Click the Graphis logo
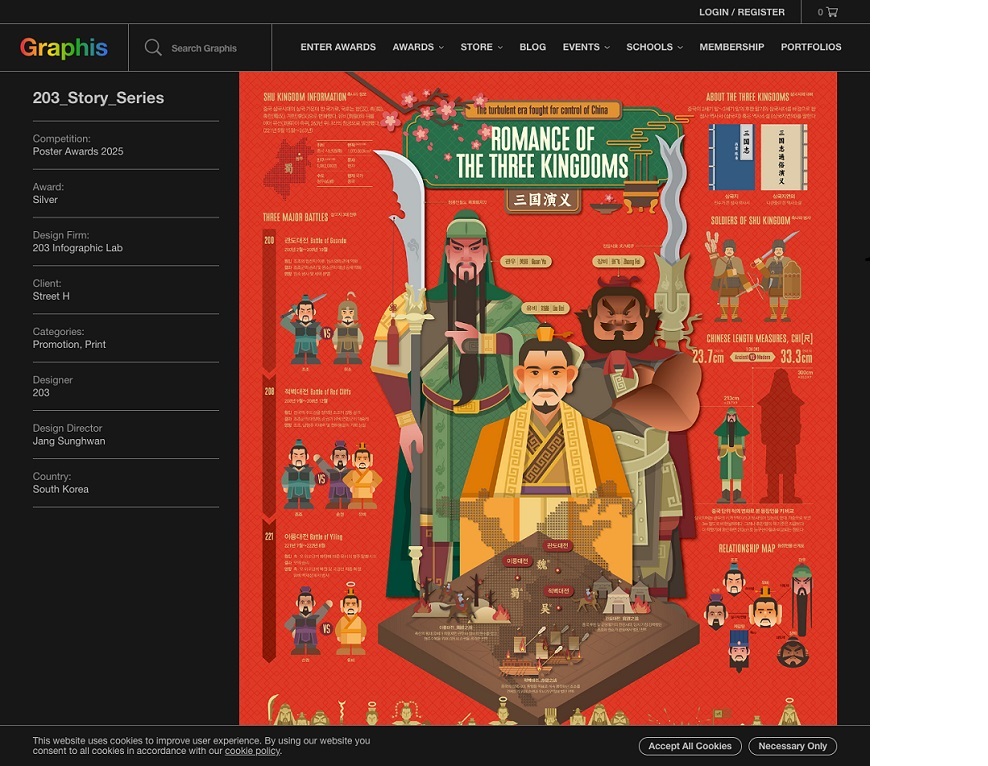 pyautogui.click(x=64, y=47)
